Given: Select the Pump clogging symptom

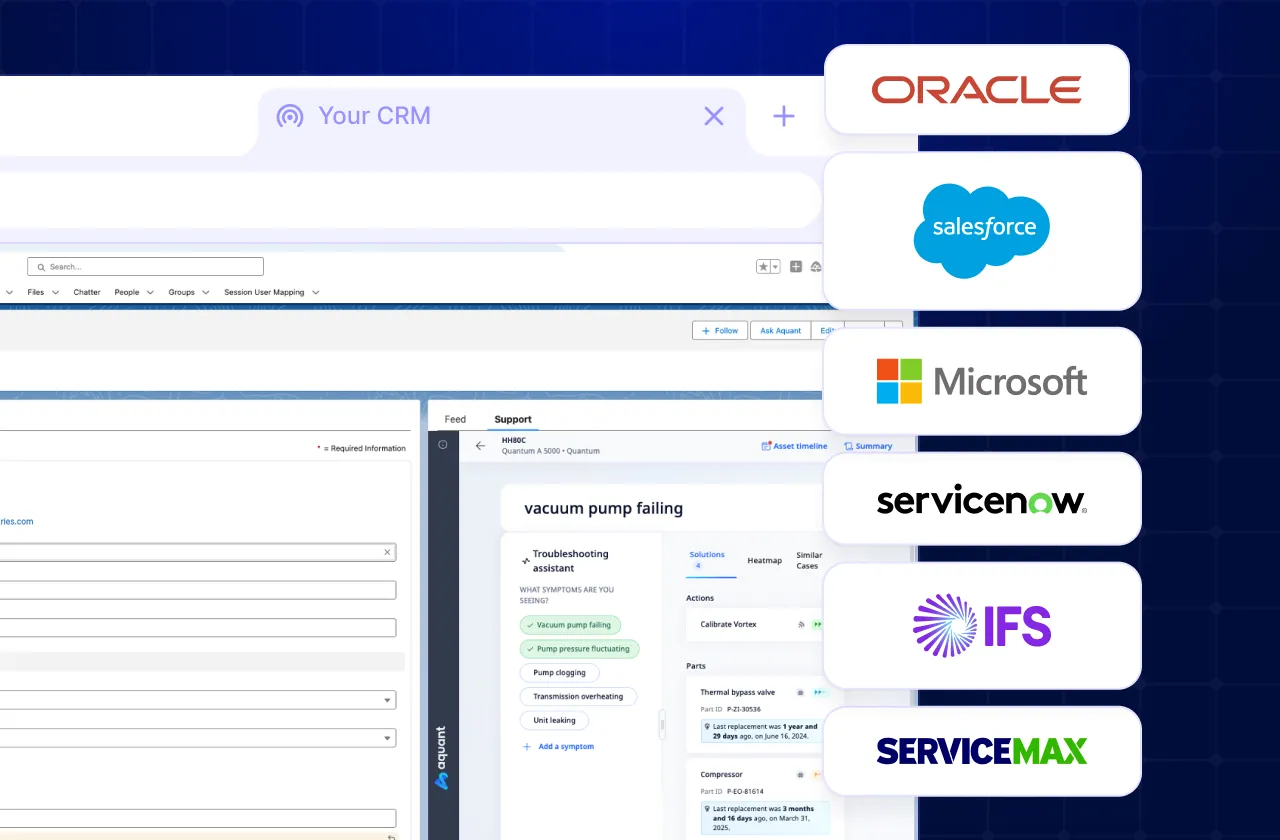Looking at the screenshot, I should [559, 673].
